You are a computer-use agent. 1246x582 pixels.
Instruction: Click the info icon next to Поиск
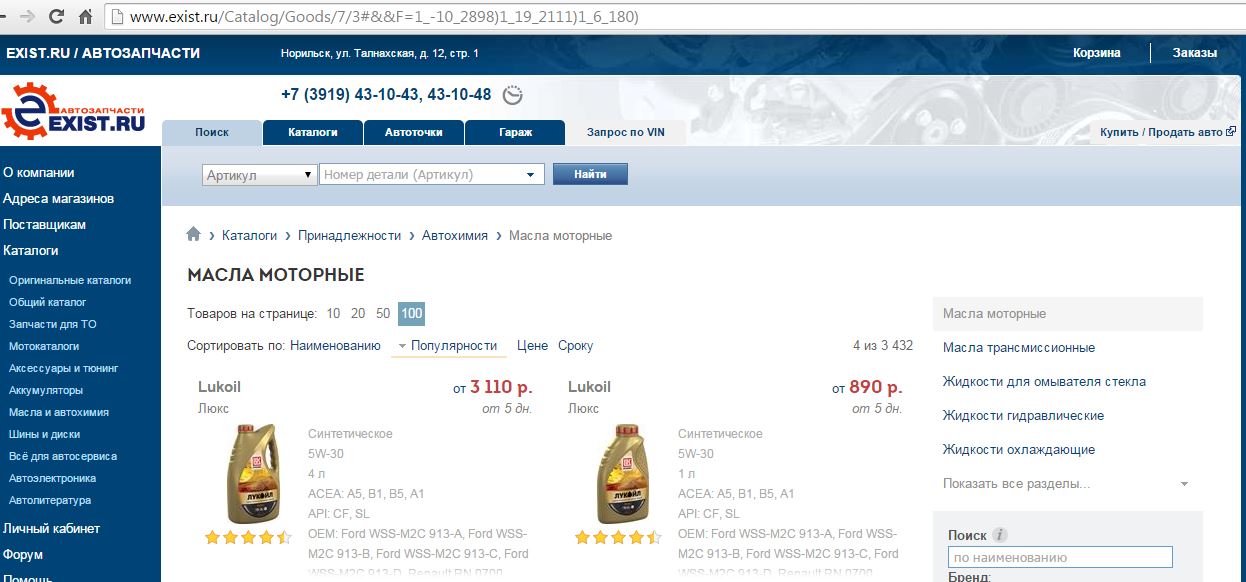click(1000, 535)
